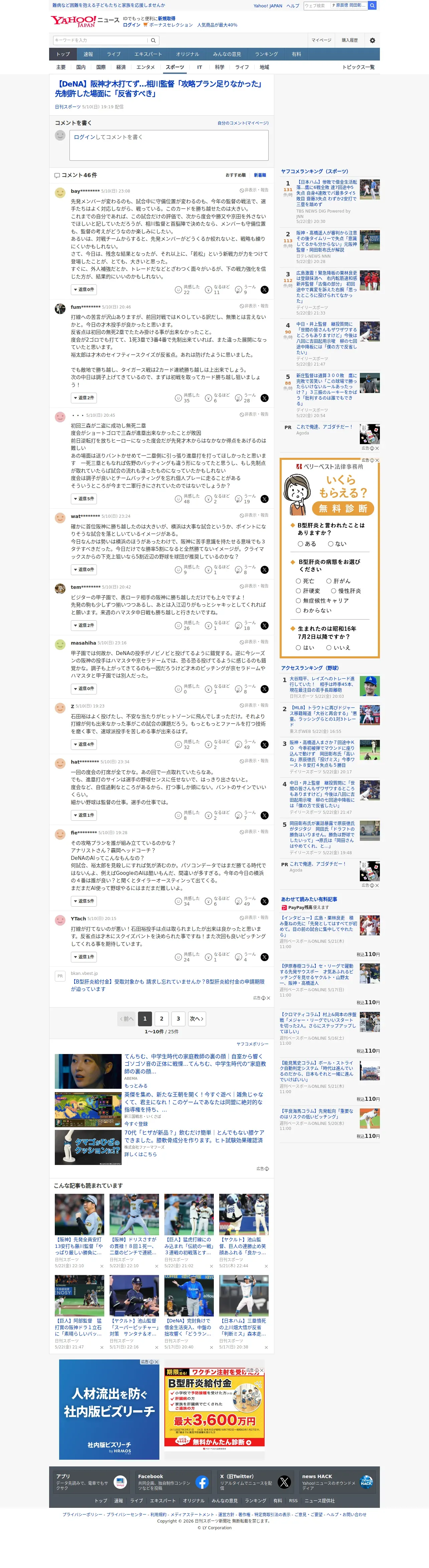Click うーん icon on bay******** comment
Screen dimensions: 429x1568
point(239,290)
